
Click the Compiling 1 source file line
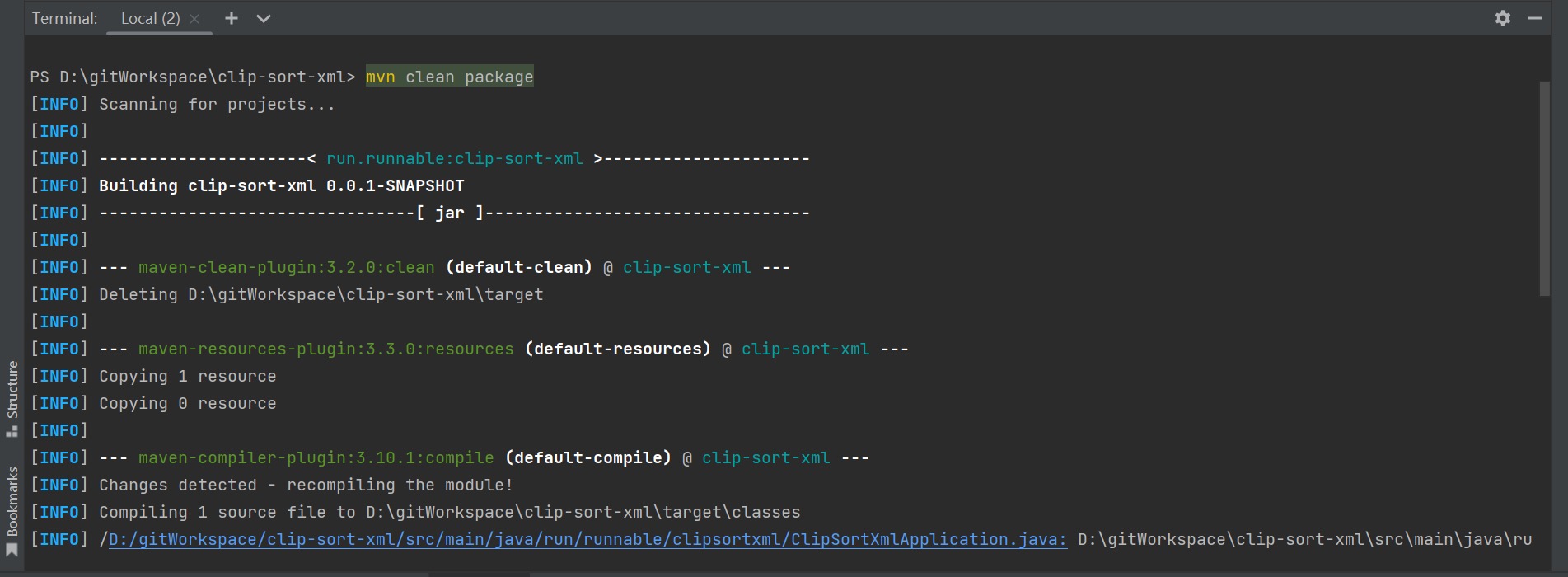449,512
